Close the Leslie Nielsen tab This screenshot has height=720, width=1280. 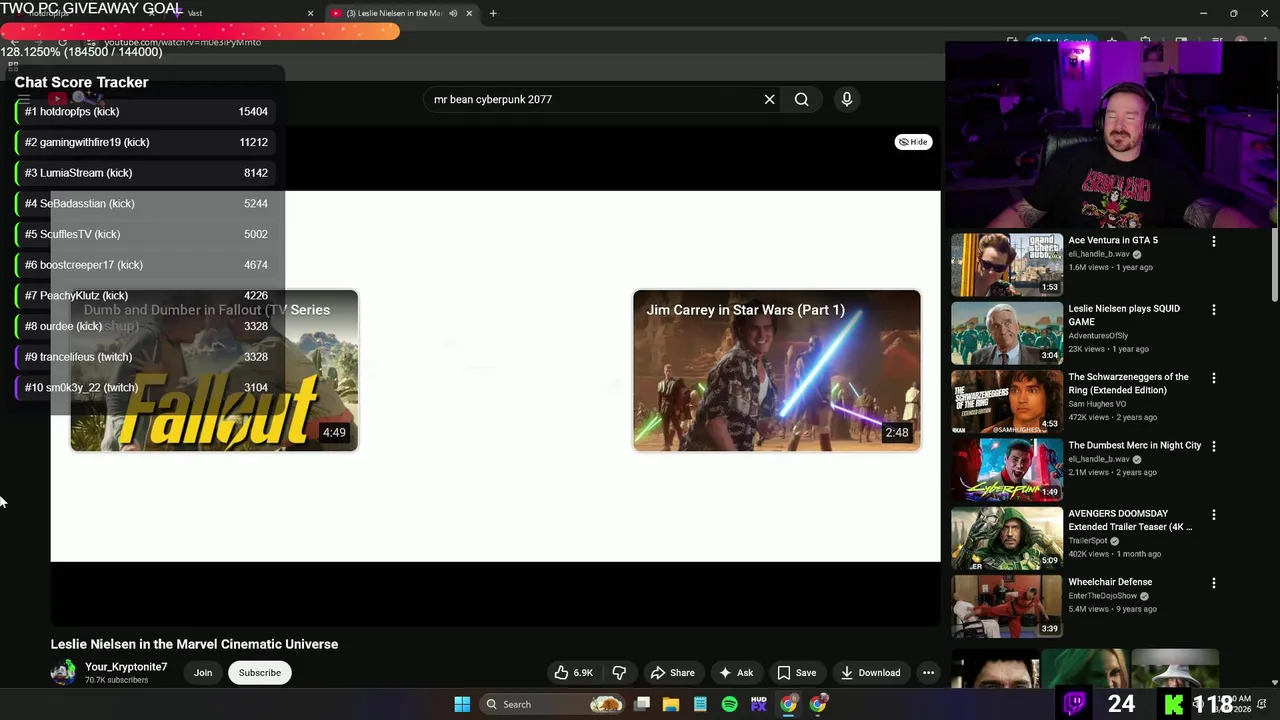pos(469,13)
